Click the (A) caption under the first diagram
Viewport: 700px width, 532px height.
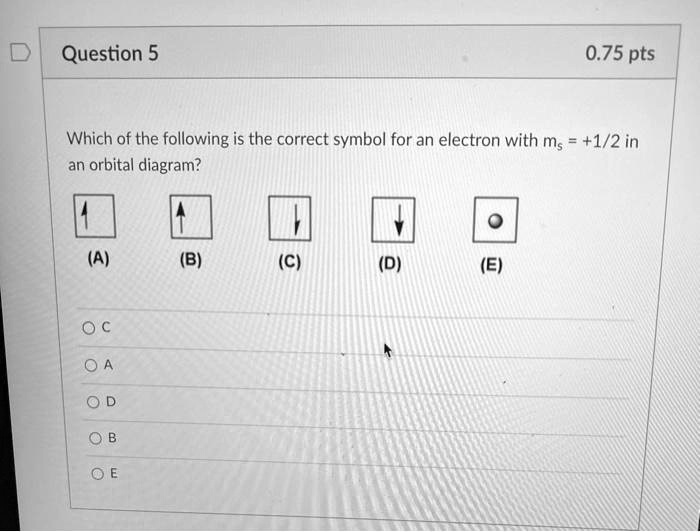pyautogui.click(x=98, y=258)
